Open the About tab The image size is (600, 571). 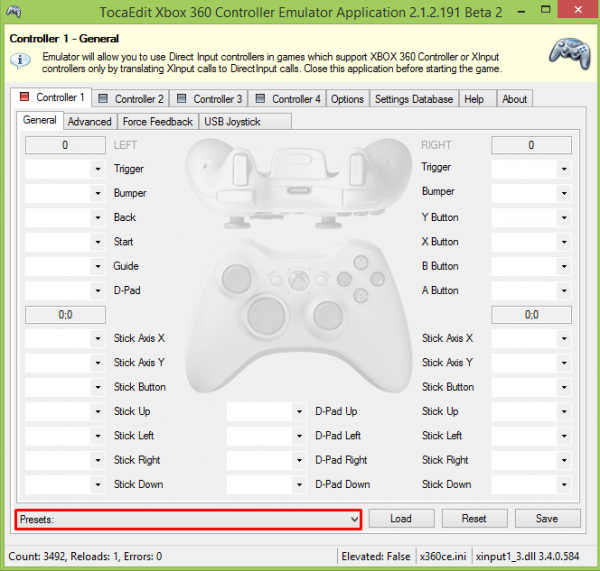coord(514,98)
